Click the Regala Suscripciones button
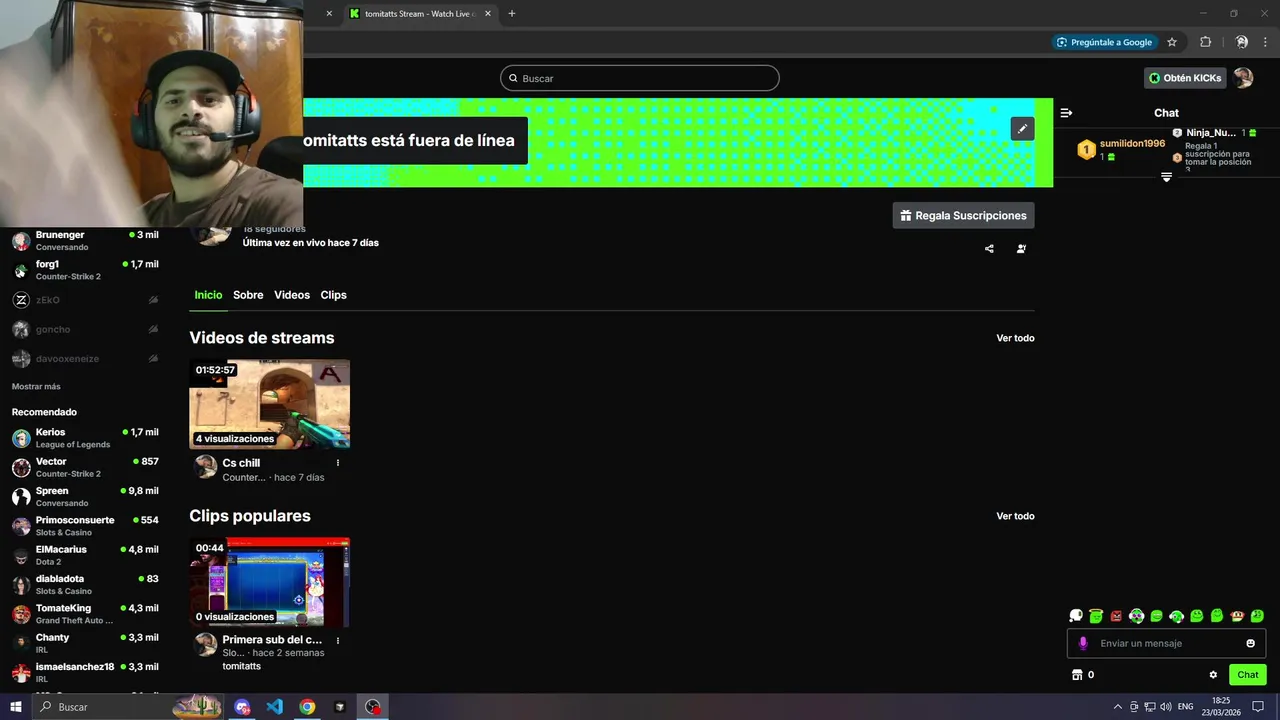Image resolution: width=1280 pixels, height=720 pixels. point(963,215)
